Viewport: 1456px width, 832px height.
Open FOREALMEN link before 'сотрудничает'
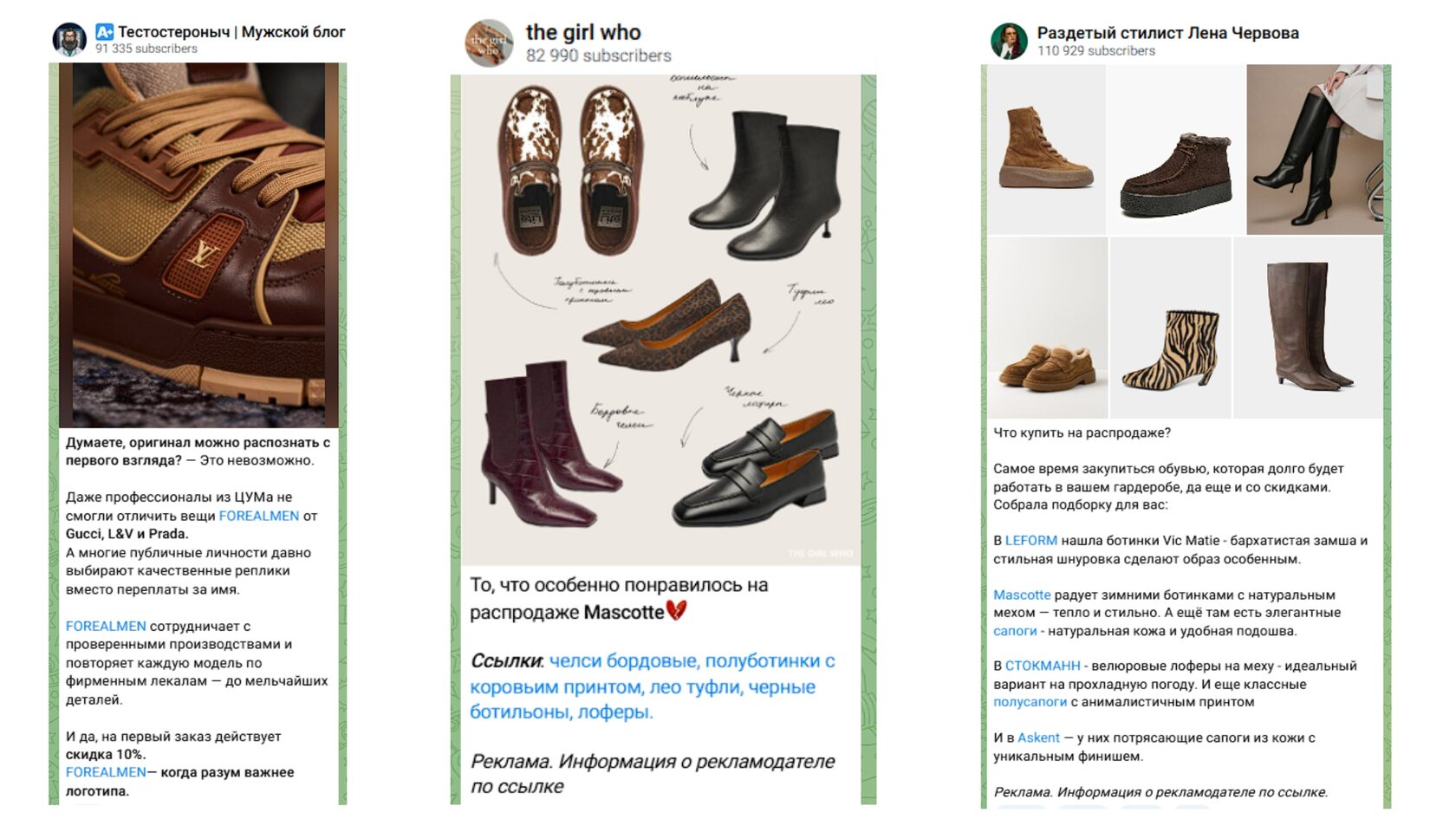pyautogui.click(x=106, y=626)
